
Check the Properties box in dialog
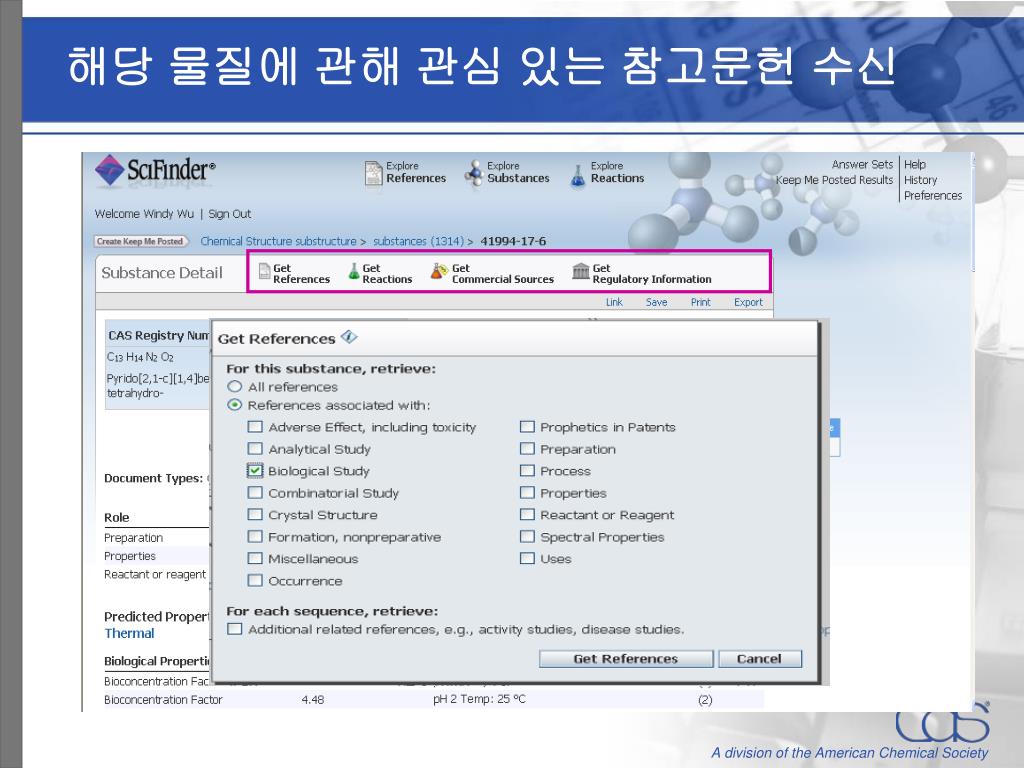coord(527,492)
